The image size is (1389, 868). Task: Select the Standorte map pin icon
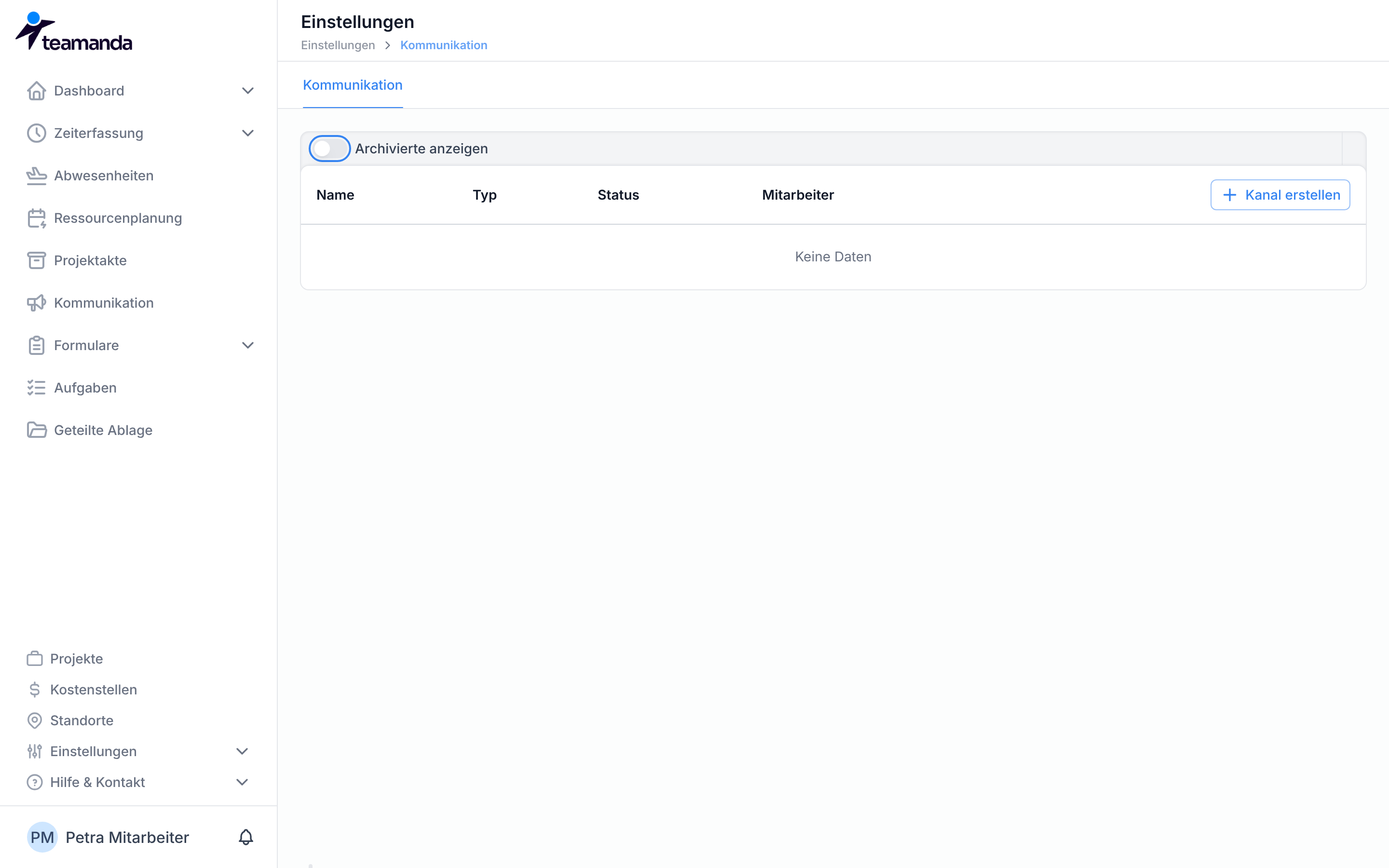pos(34,720)
